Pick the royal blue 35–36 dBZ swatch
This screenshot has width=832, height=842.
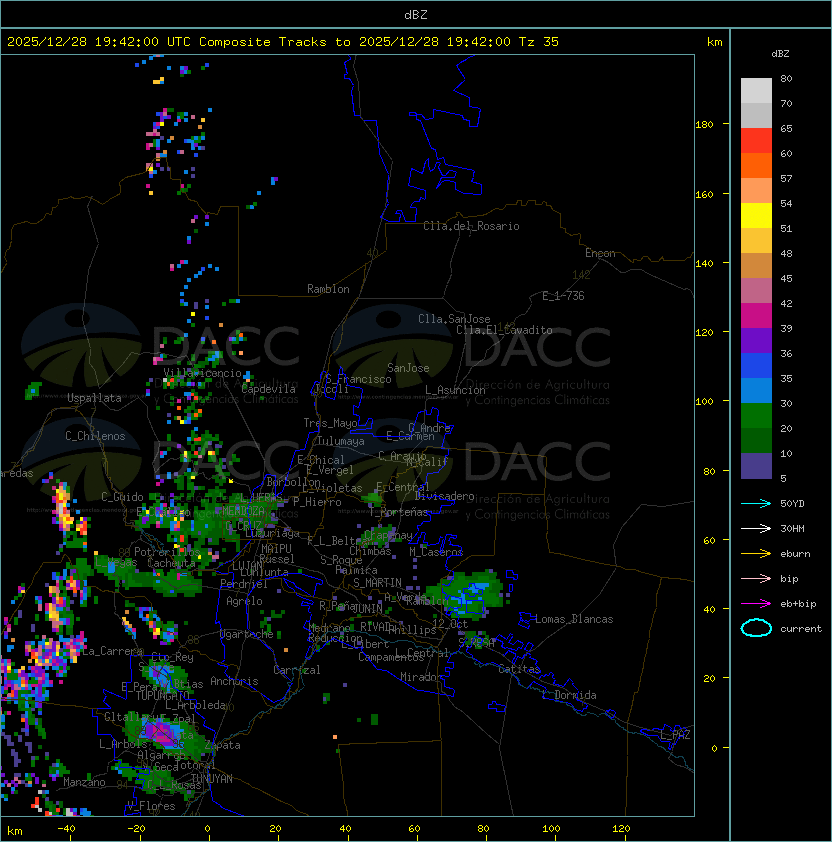pyautogui.click(x=756, y=365)
